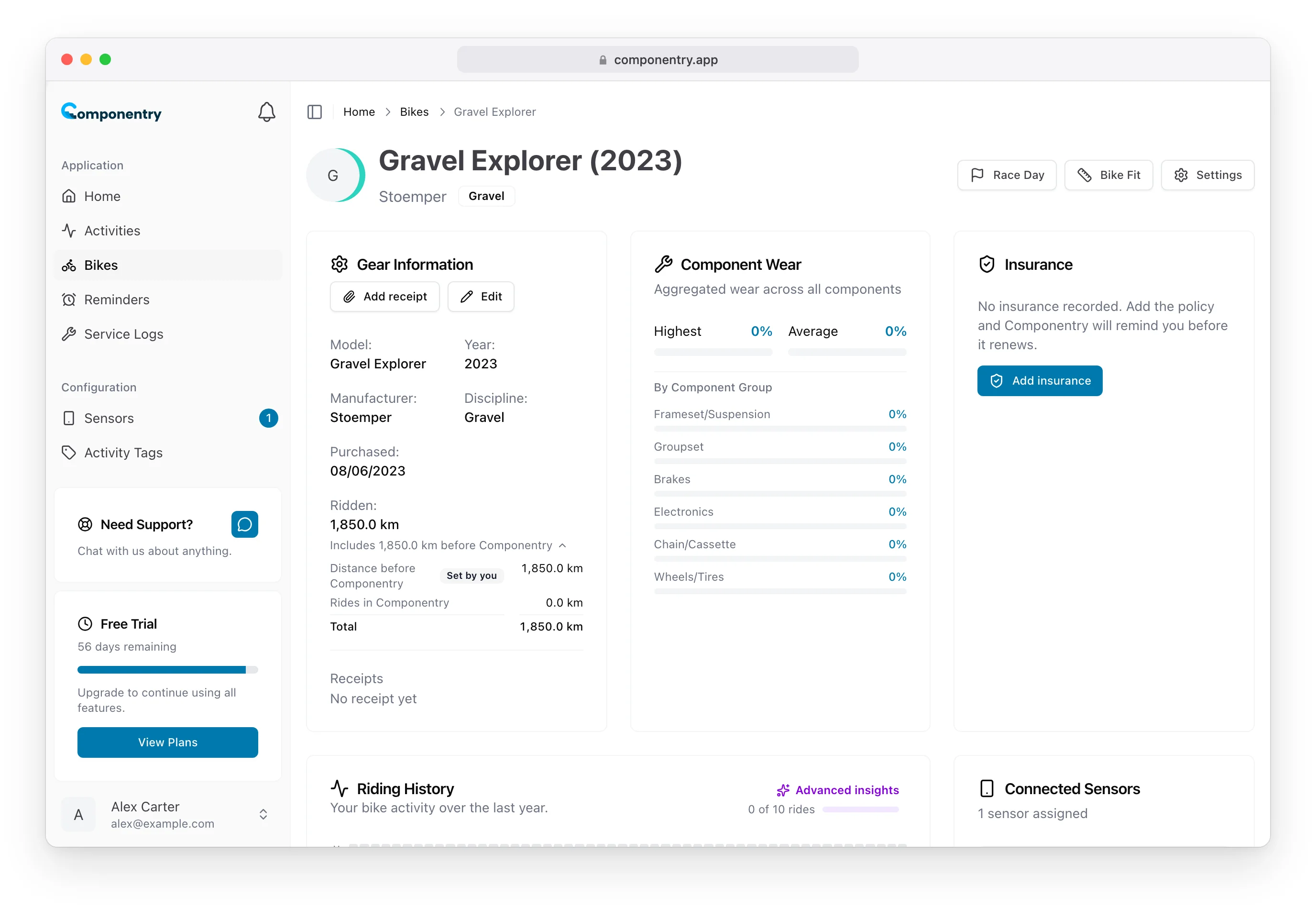1316x908 pixels.
Task: Click the Gravel discipline tag
Action: 486,196
